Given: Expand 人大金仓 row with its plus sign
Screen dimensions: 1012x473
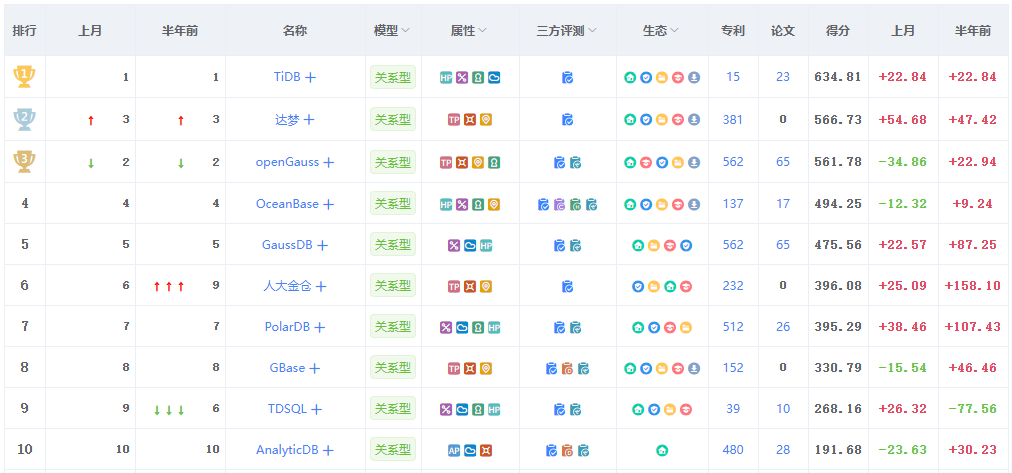Looking at the screenshot, I should click(321, 287).
